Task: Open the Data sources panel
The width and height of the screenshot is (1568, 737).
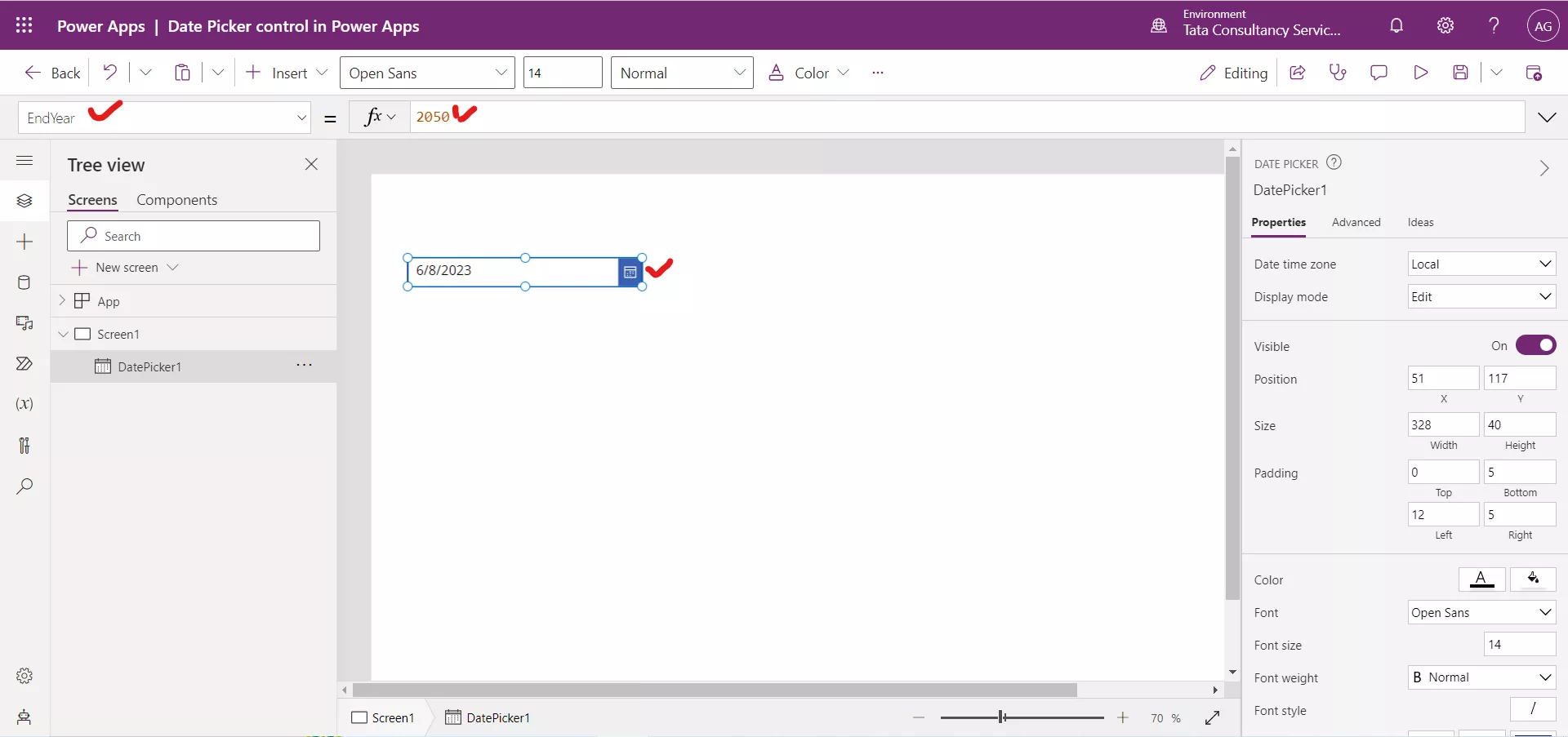Action: (24, 283)
